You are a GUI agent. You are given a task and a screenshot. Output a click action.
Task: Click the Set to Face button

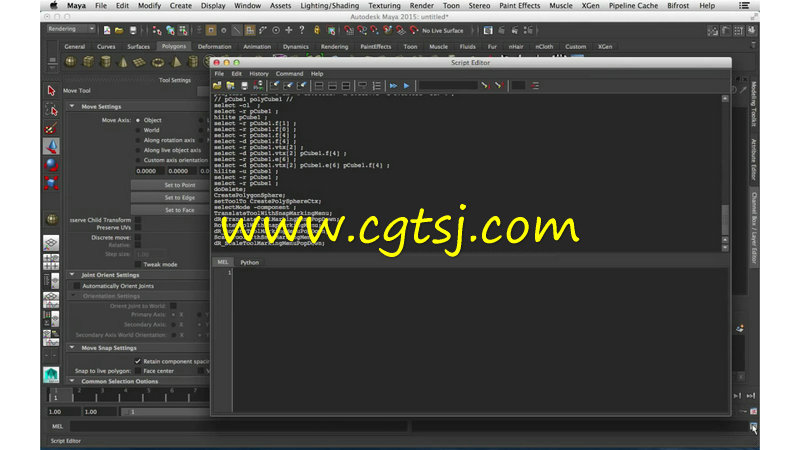(170, 210)
